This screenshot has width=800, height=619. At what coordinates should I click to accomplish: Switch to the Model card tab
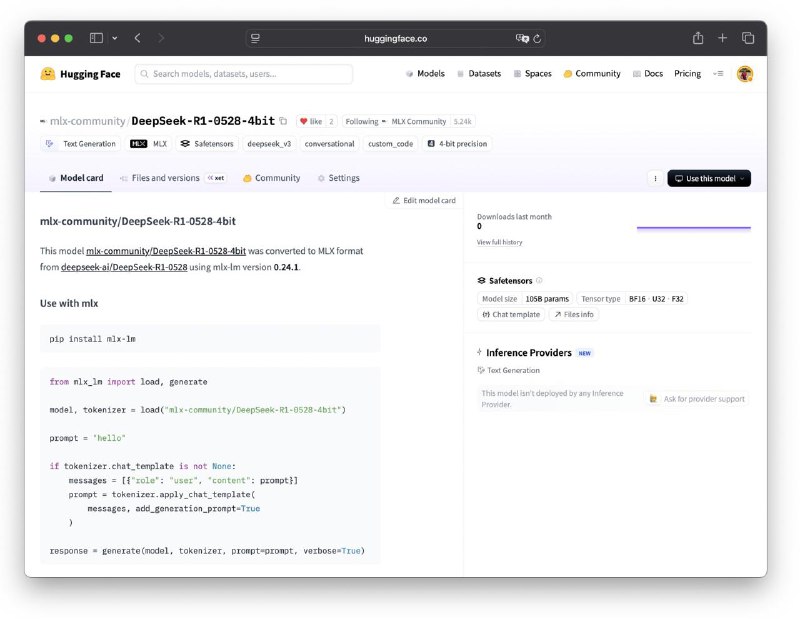point(76,178)
